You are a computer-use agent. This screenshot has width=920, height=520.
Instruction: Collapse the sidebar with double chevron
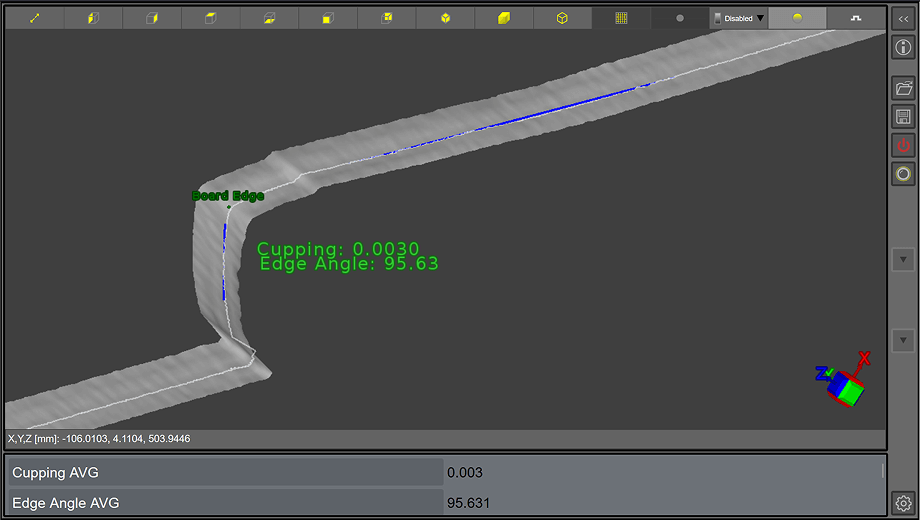coord(903,19)
